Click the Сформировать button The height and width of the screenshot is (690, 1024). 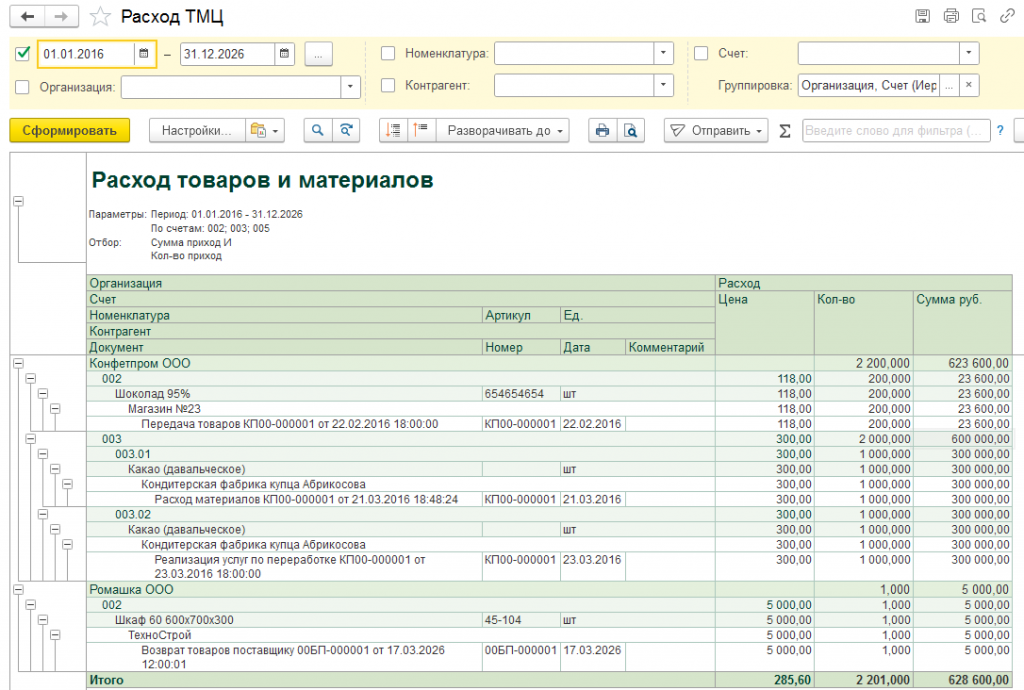coord(69,131)
